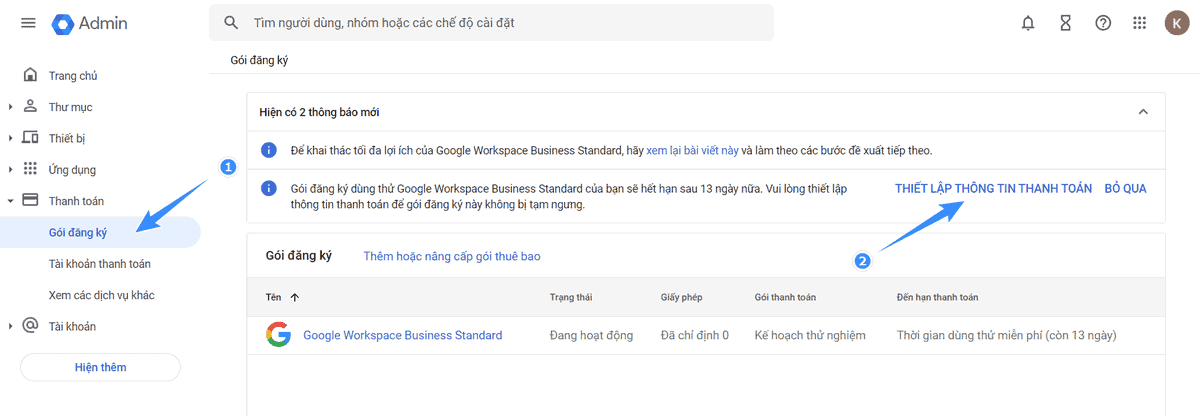This screenshot has width=1200, height=416.
Task: Click the info icon beside first notification
Action: point(268,150)
